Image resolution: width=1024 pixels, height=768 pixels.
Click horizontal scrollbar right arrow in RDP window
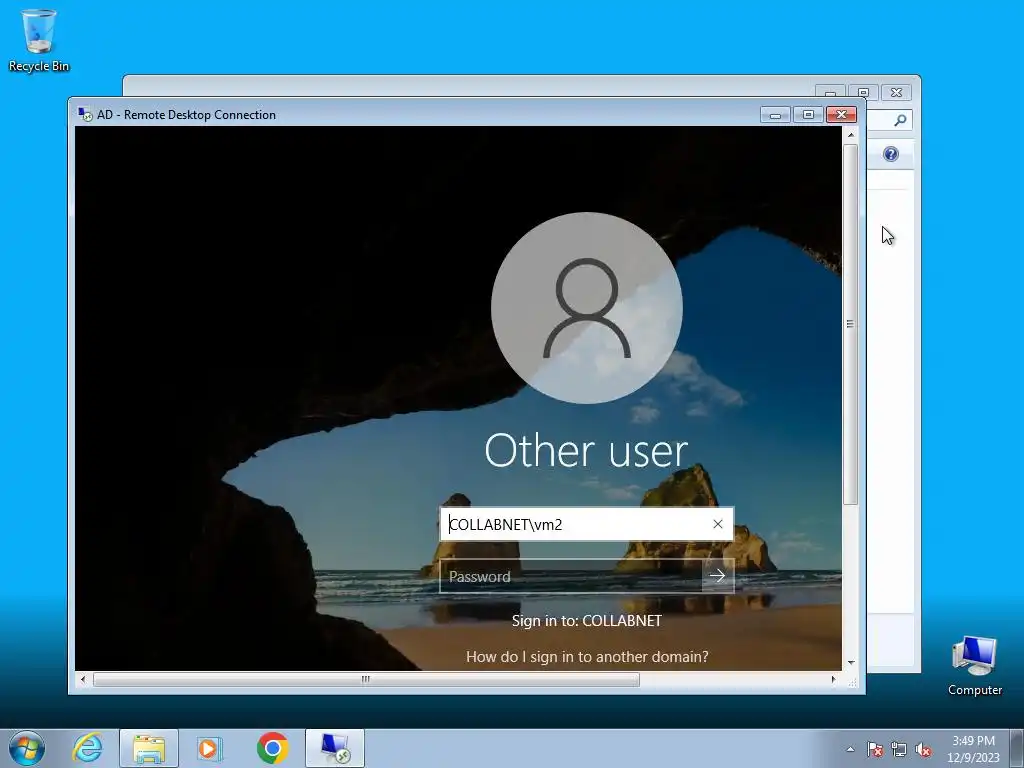tap(833, 679)
